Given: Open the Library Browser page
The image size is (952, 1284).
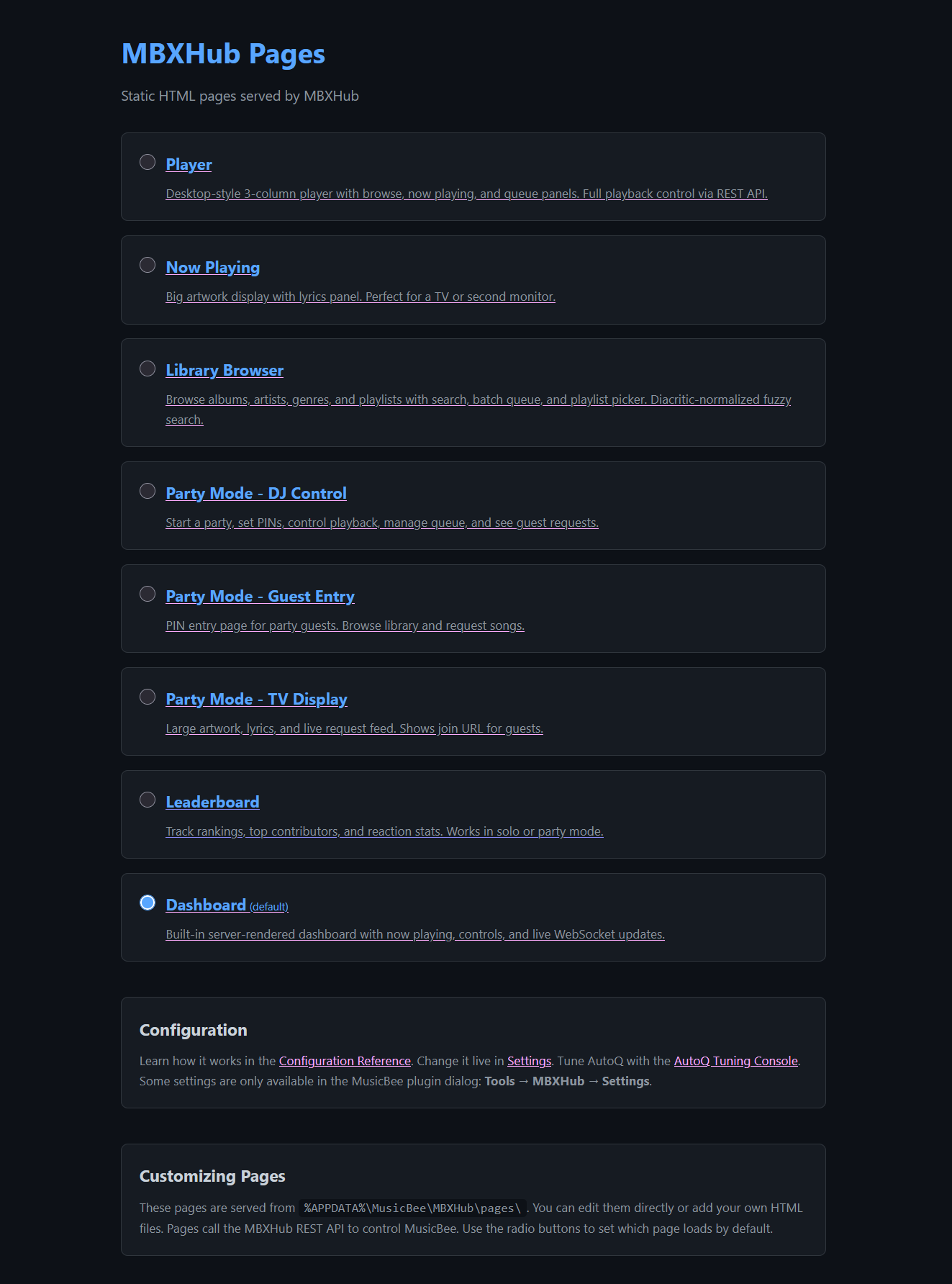Looking at the screenshot, I should tap(224, 370).
